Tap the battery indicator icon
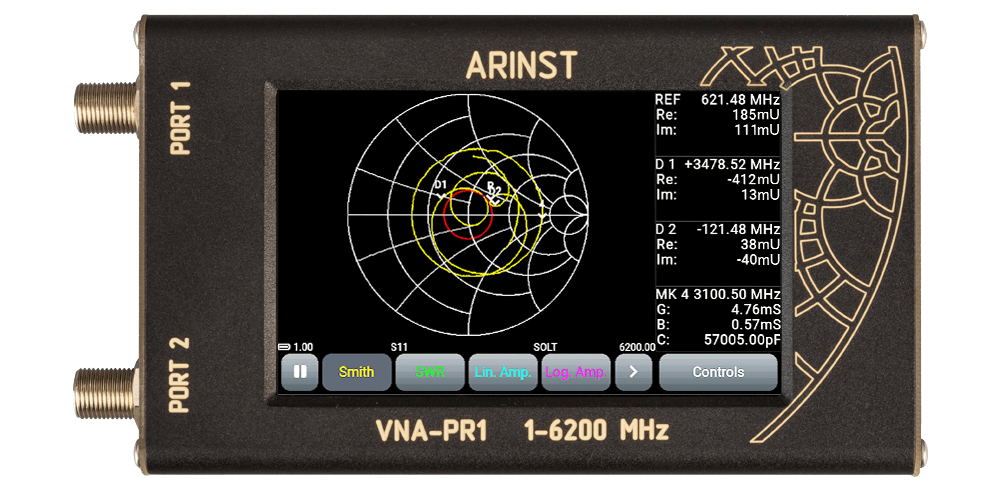Viewport: 1000px width, 490px height. coord(284,347)
